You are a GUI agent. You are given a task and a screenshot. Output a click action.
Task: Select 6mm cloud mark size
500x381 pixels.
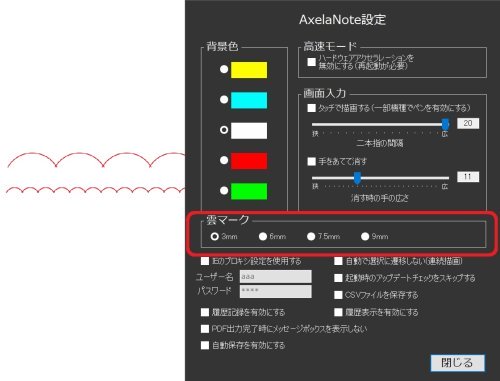point(263,236)
